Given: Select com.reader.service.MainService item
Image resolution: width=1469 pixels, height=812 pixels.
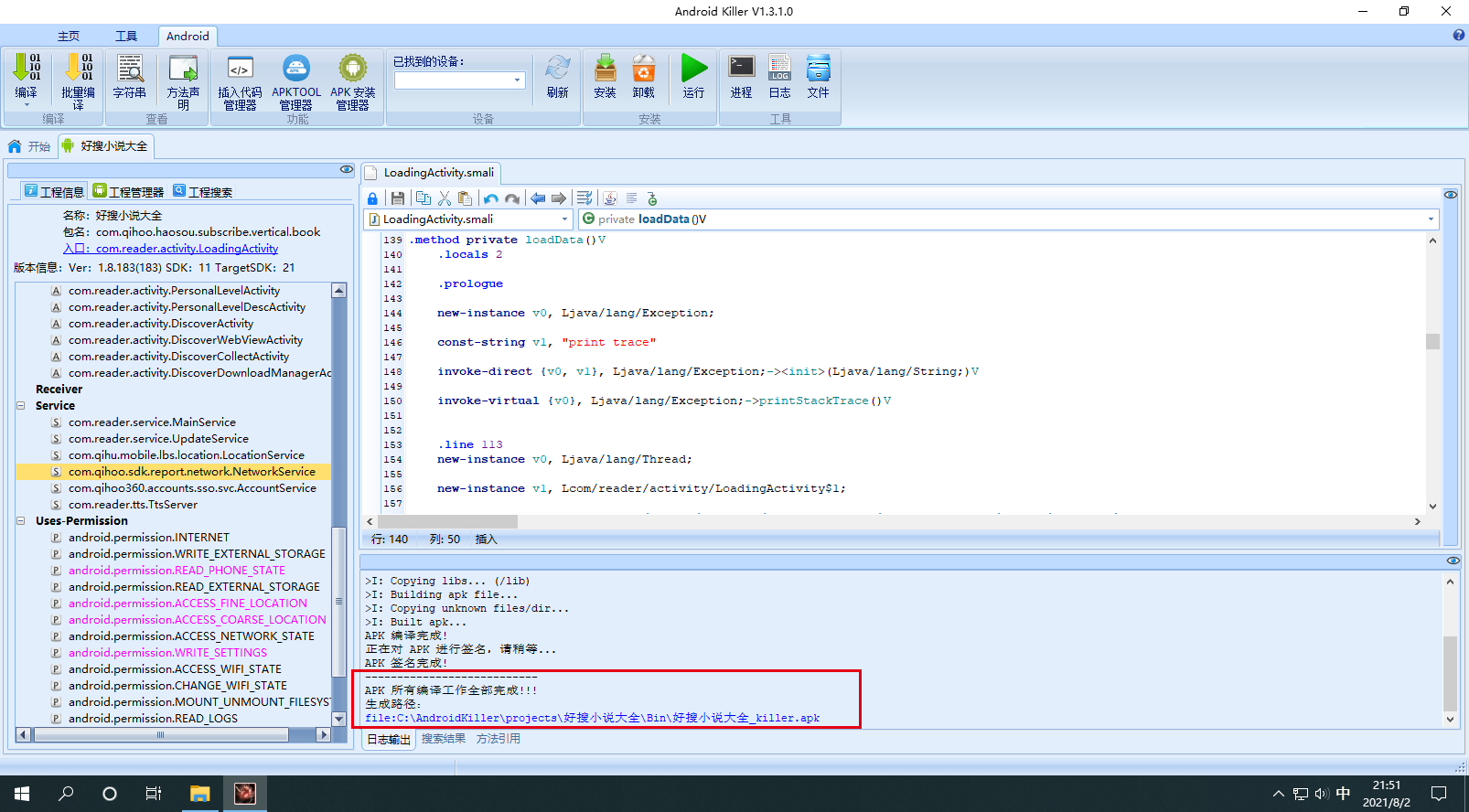Looking at the screenshot, I should pyautogui.click(x=152, y=422).
